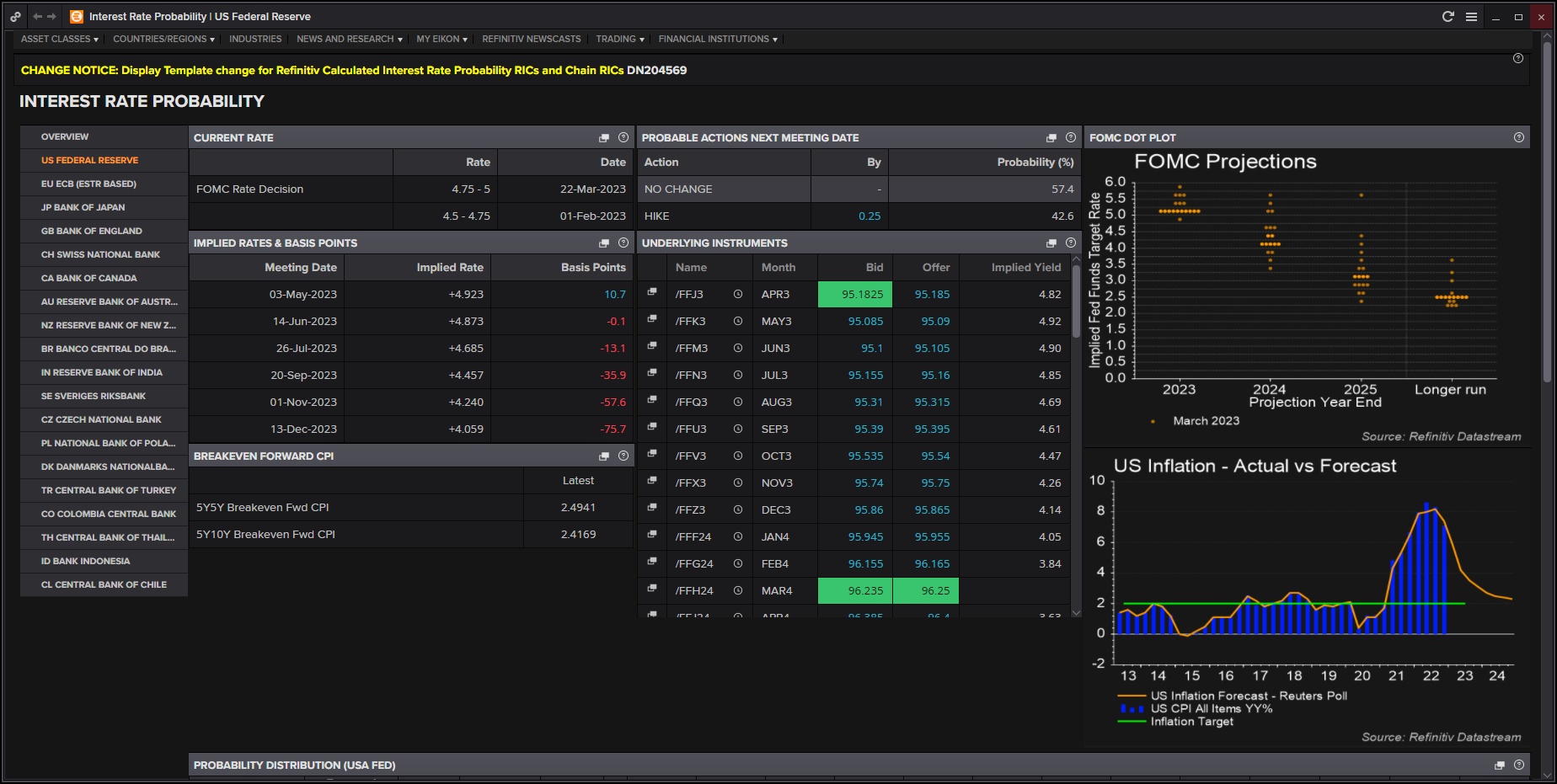The image size is (1557, 784).
Task: Open help for the FOMC Dot Plot panel
Action: (1518, 137)
